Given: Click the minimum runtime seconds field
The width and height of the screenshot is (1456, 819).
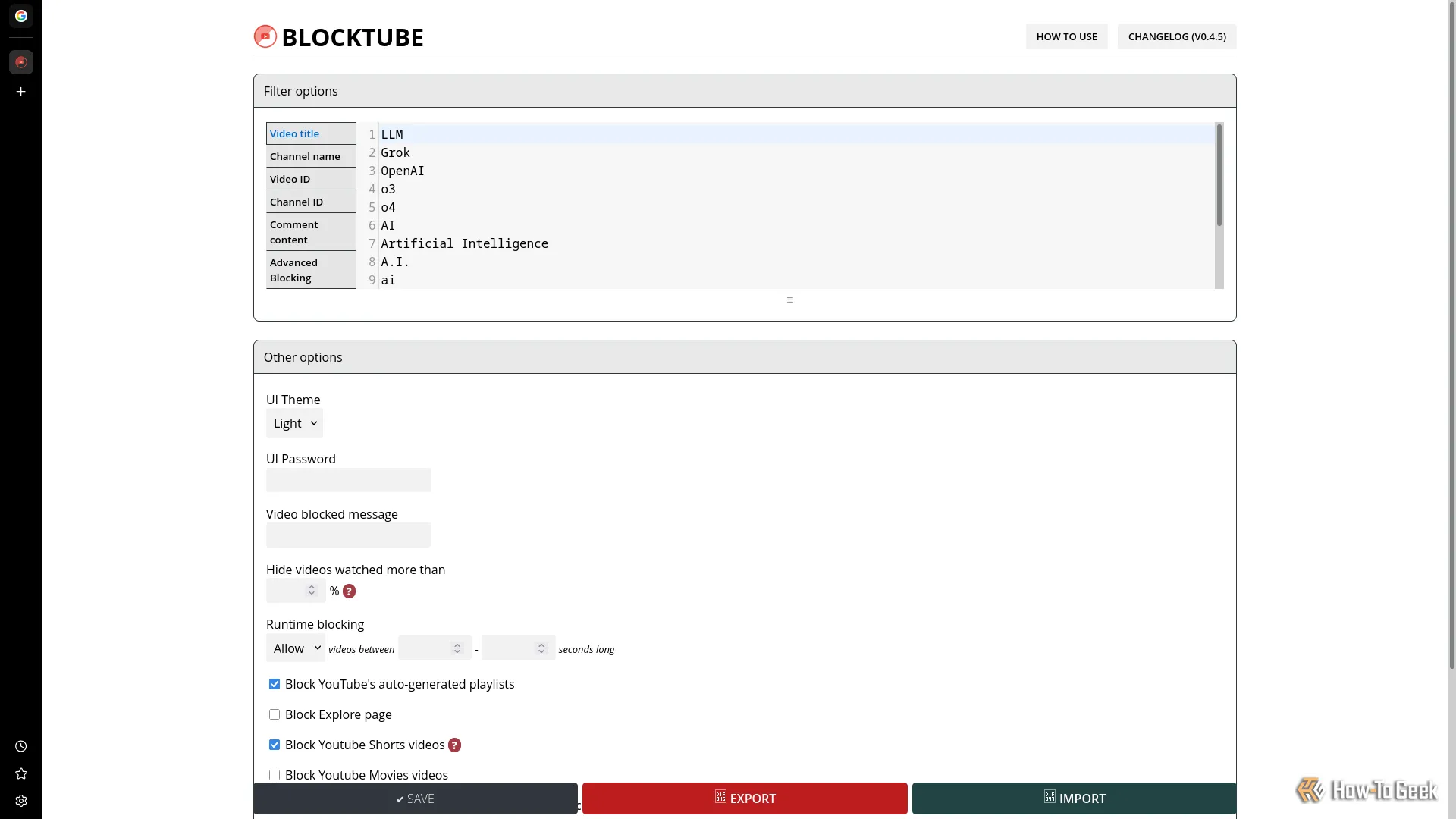Looking at the screenshot, I should pos(435,648).
